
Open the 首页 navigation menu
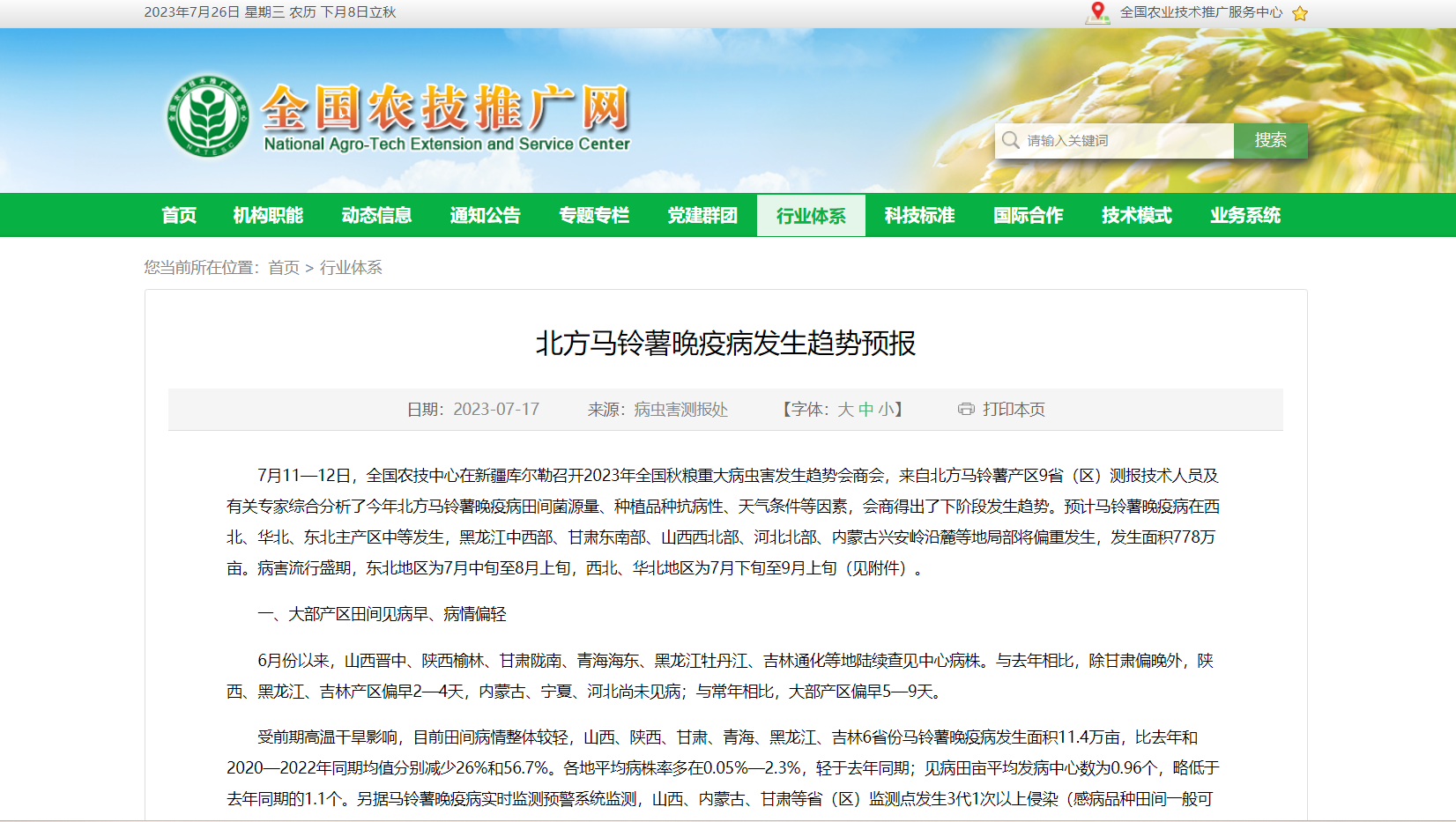pyautogui.click(x=178, y=215)
